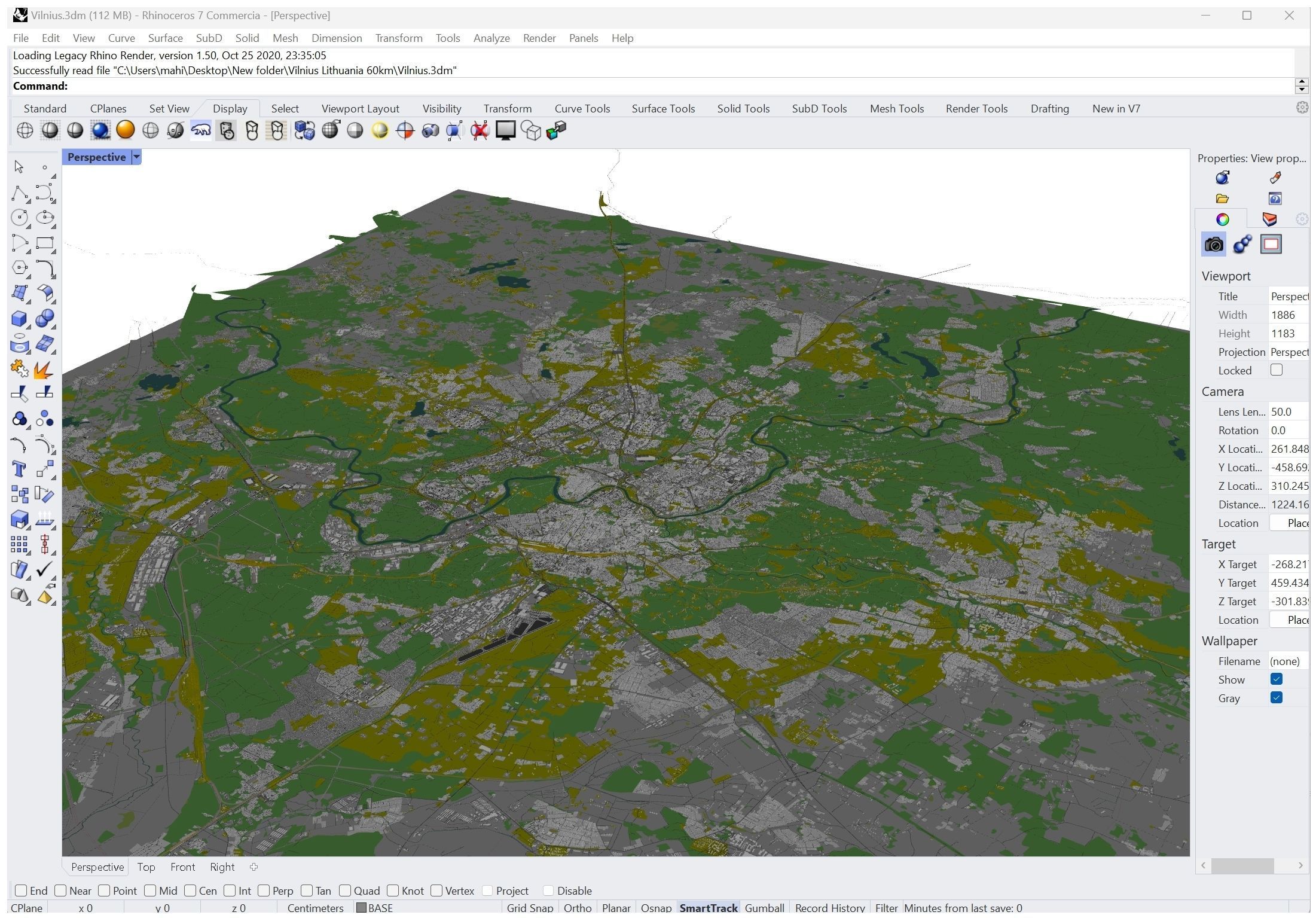Enable the End object snap checkbox
1316x918 pixels.
(x=21, y=890)
